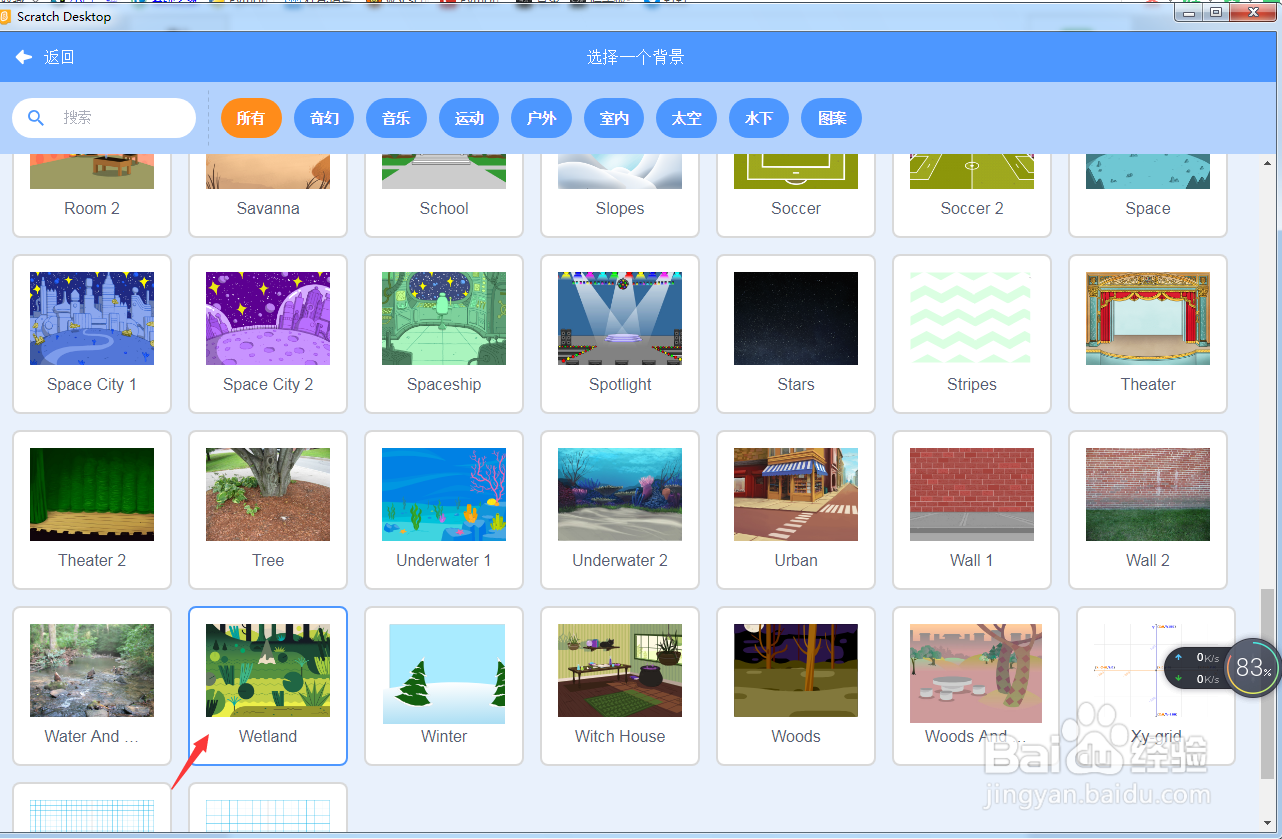Viewport: 1282px width, 839px height.
Task: Open the Woods backdrop
Action: (796, 686)
